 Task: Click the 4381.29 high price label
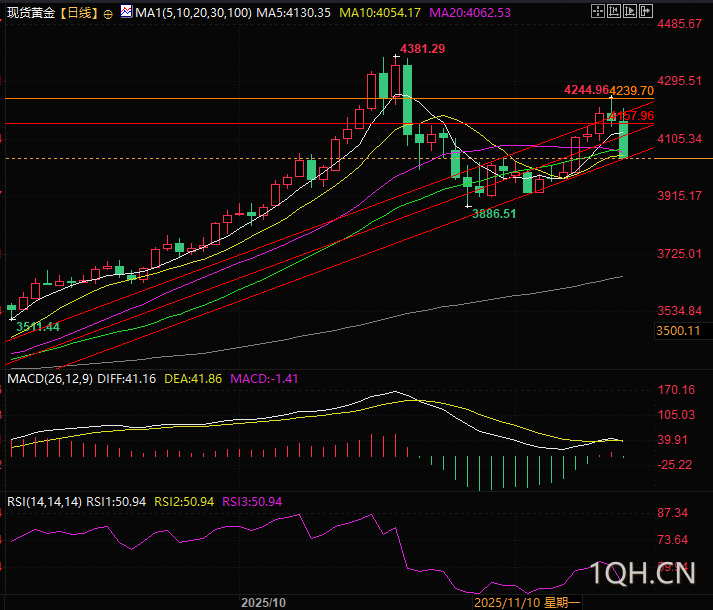422,49
